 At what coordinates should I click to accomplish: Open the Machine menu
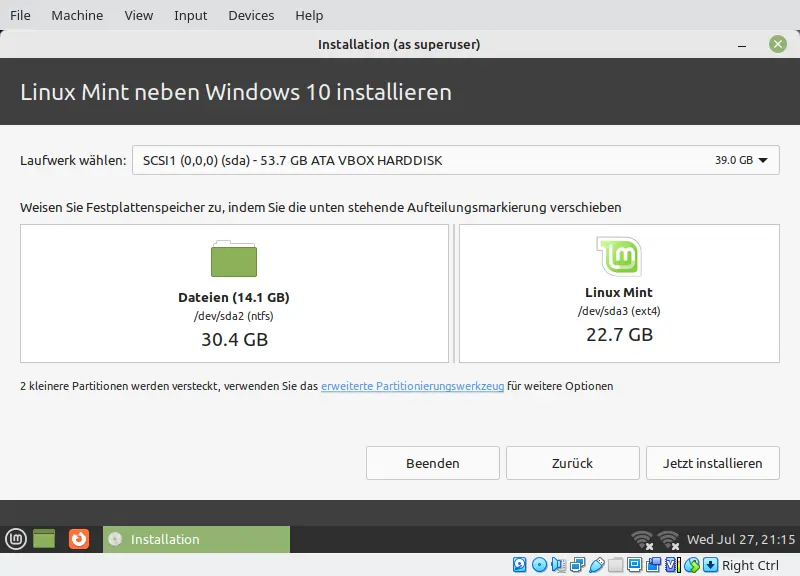pyautogui.click(x=77, y=15)
